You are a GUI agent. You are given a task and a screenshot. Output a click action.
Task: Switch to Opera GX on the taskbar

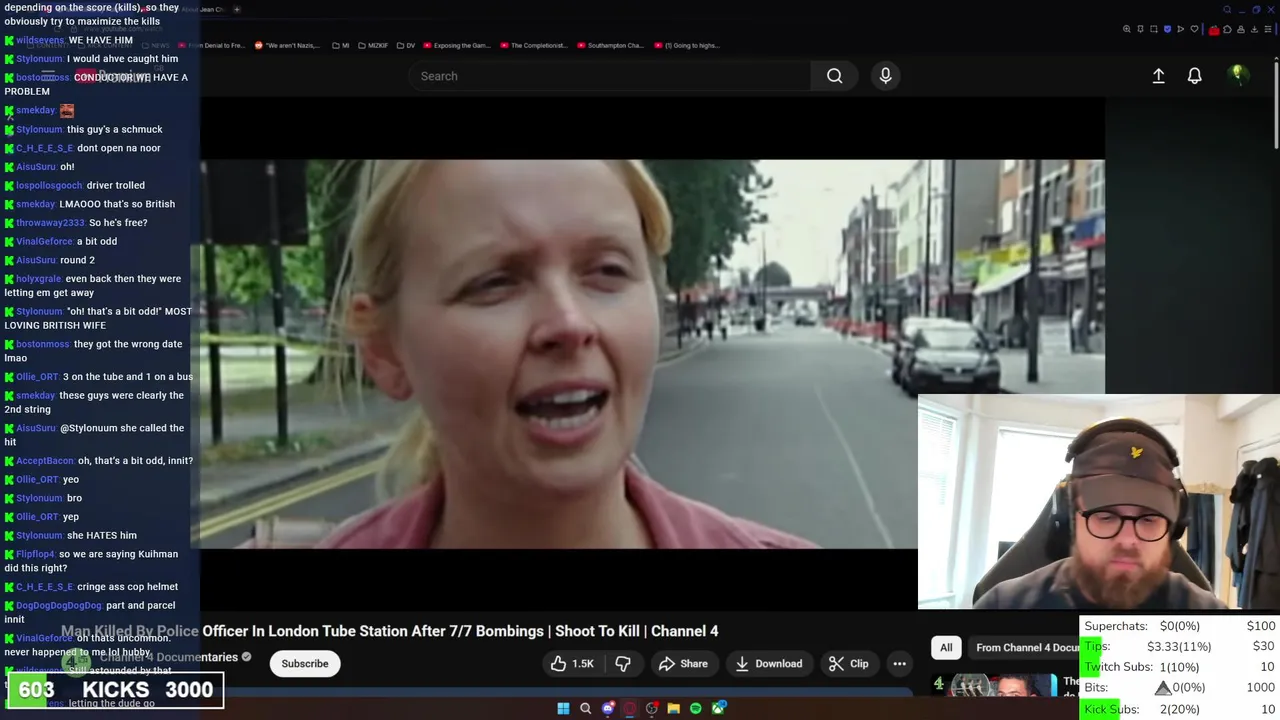630,708
